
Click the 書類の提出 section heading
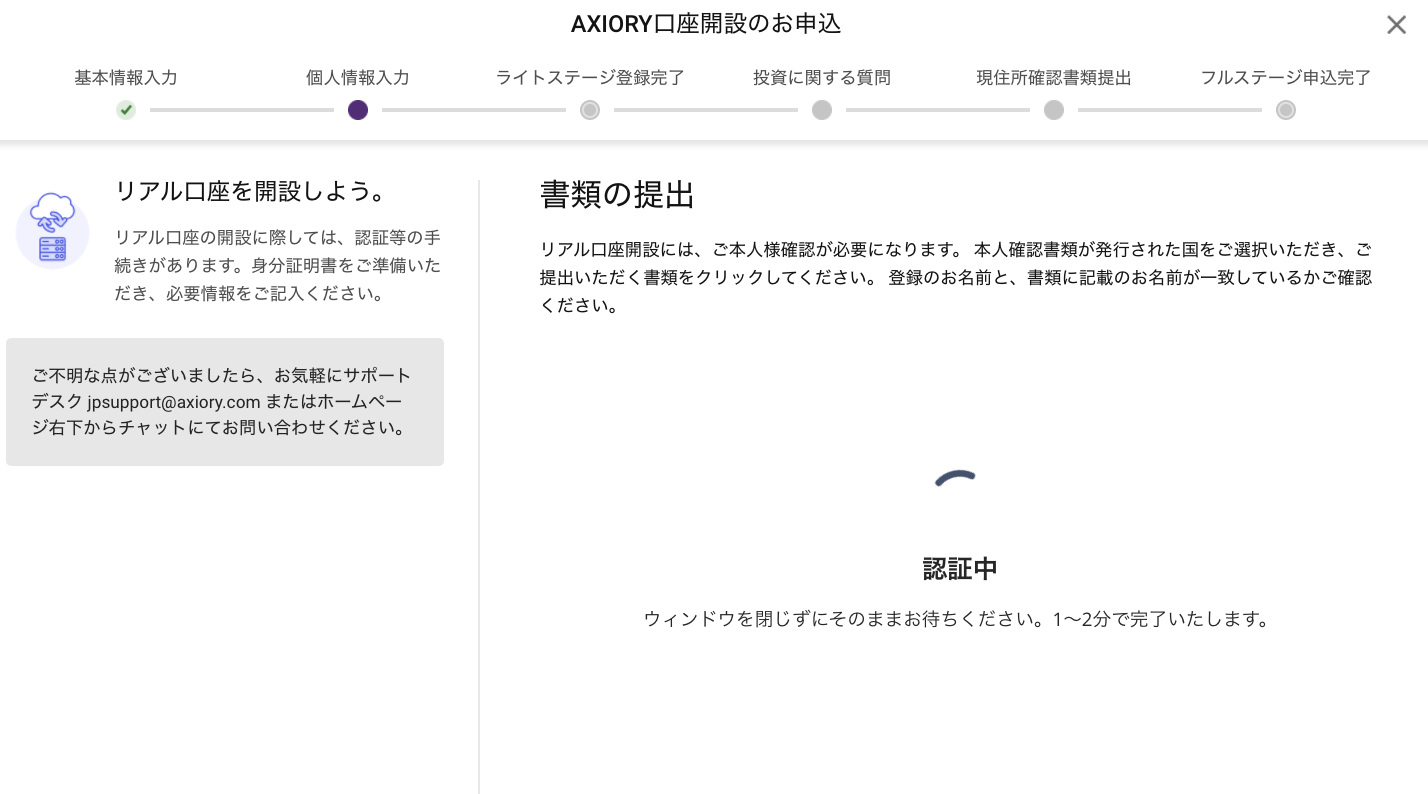click(617, 195)
